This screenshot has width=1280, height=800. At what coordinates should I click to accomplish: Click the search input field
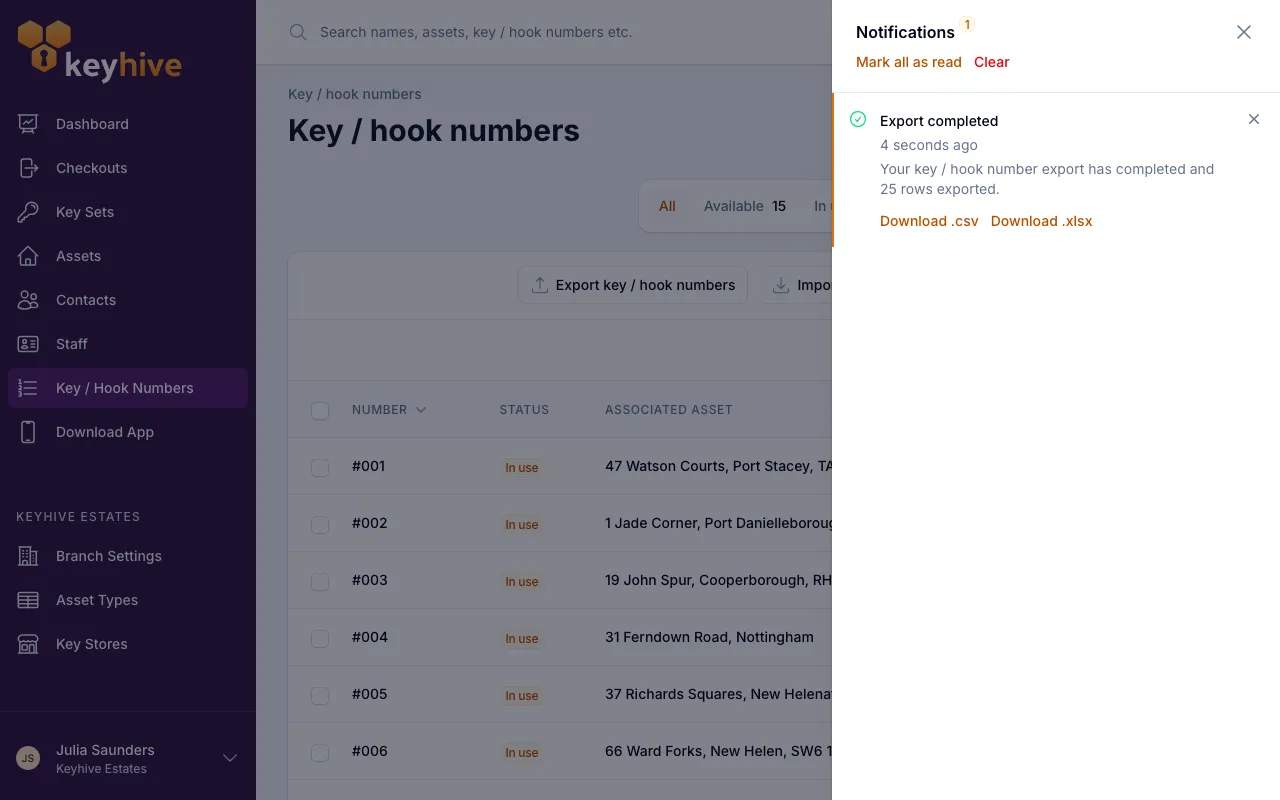(x=560, y=32)
